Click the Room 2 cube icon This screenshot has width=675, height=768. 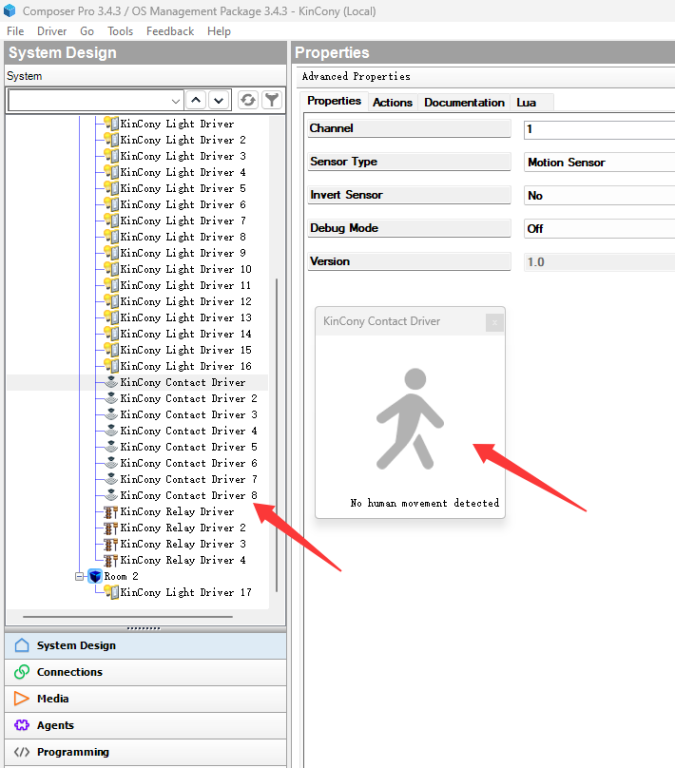(x=95, y=576)
